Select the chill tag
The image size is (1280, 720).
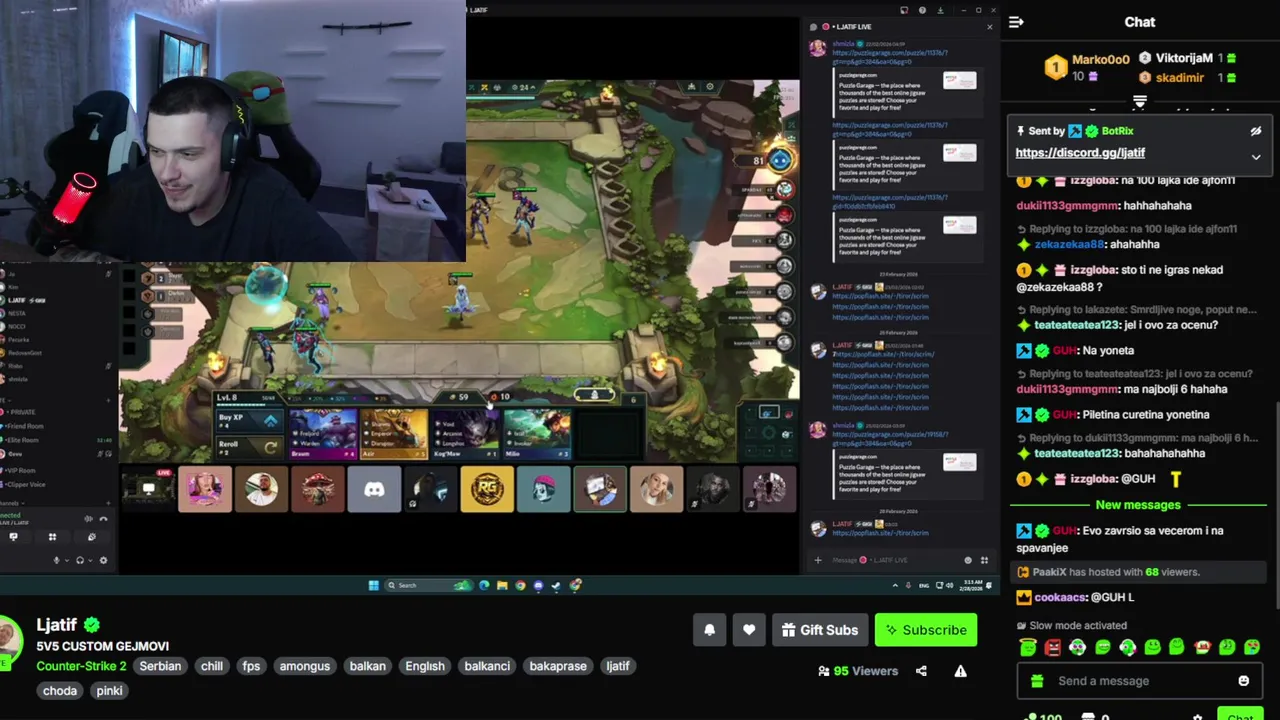click(212, 666)
